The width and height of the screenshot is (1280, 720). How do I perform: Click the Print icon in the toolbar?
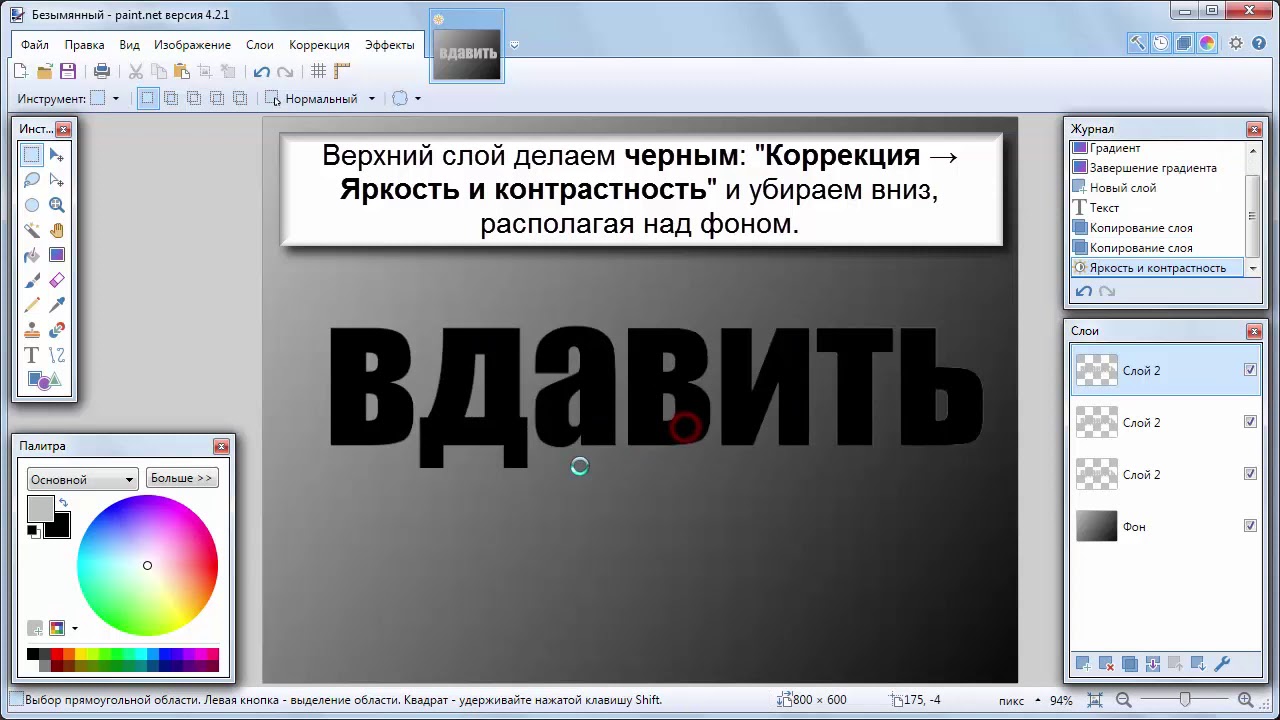coord(102,71)
